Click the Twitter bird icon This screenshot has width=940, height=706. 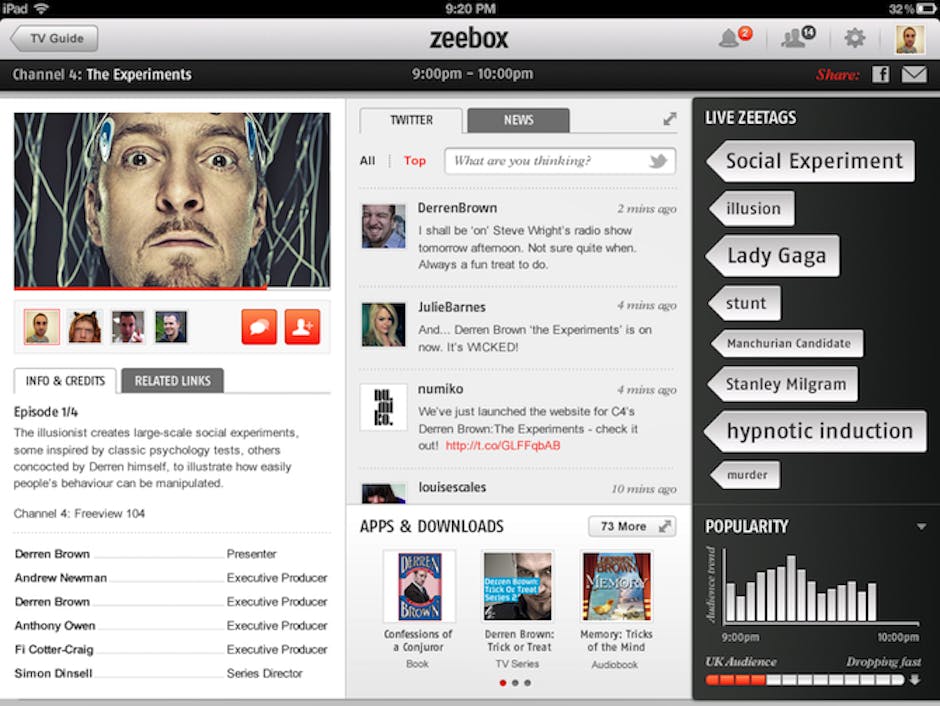[x=658, y=161]
